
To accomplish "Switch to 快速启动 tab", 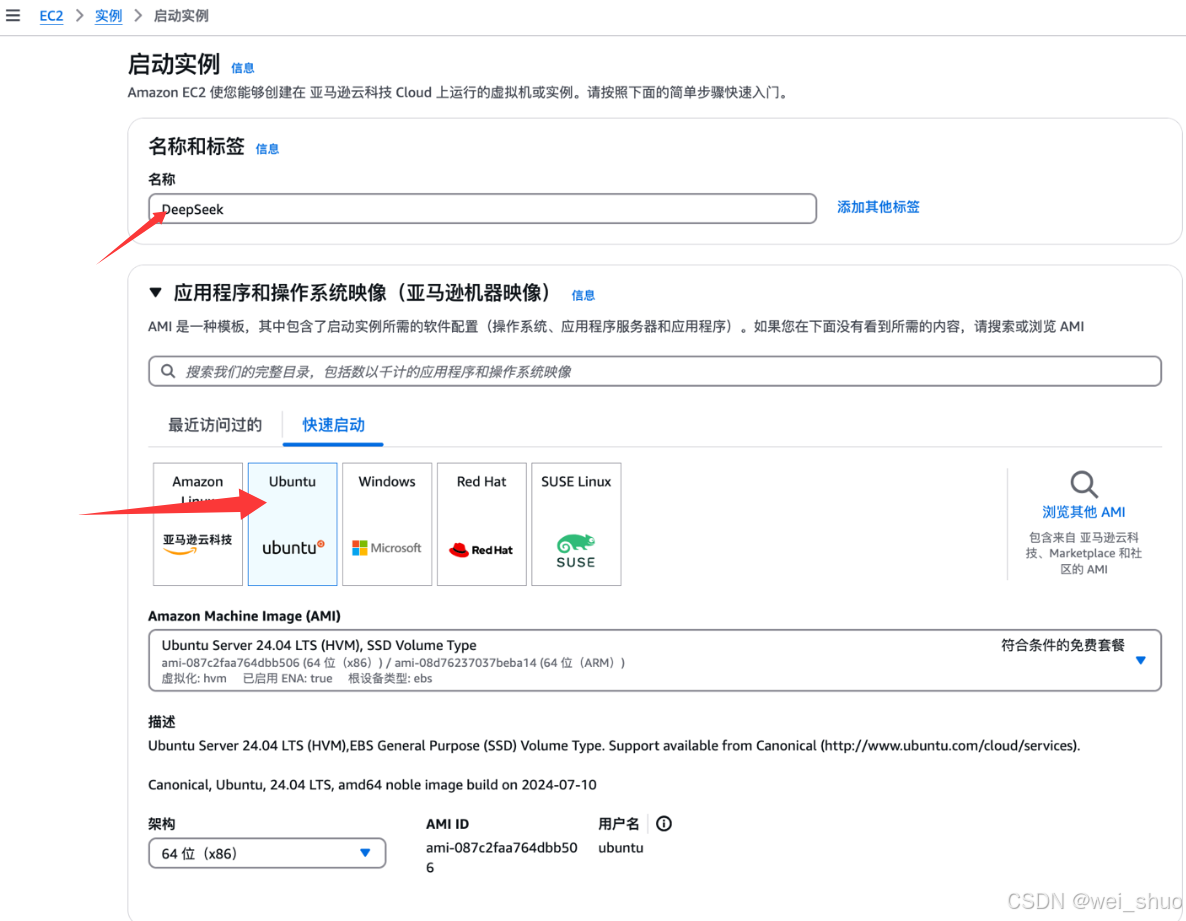I will [x=334, y=425].
